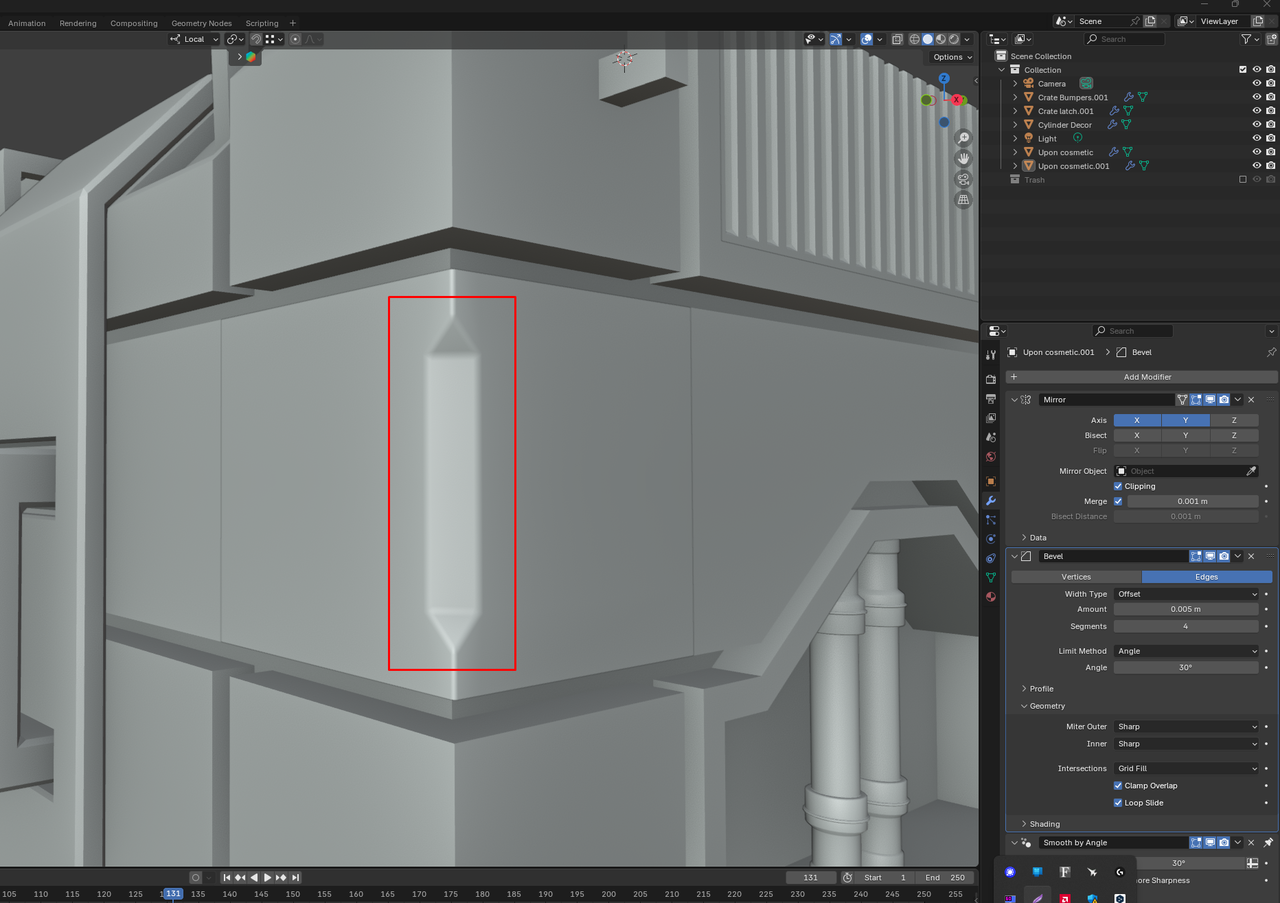Screen dimensions: 1280x903
Task: Open the Output properties tab icon
Action: [991, 399]
